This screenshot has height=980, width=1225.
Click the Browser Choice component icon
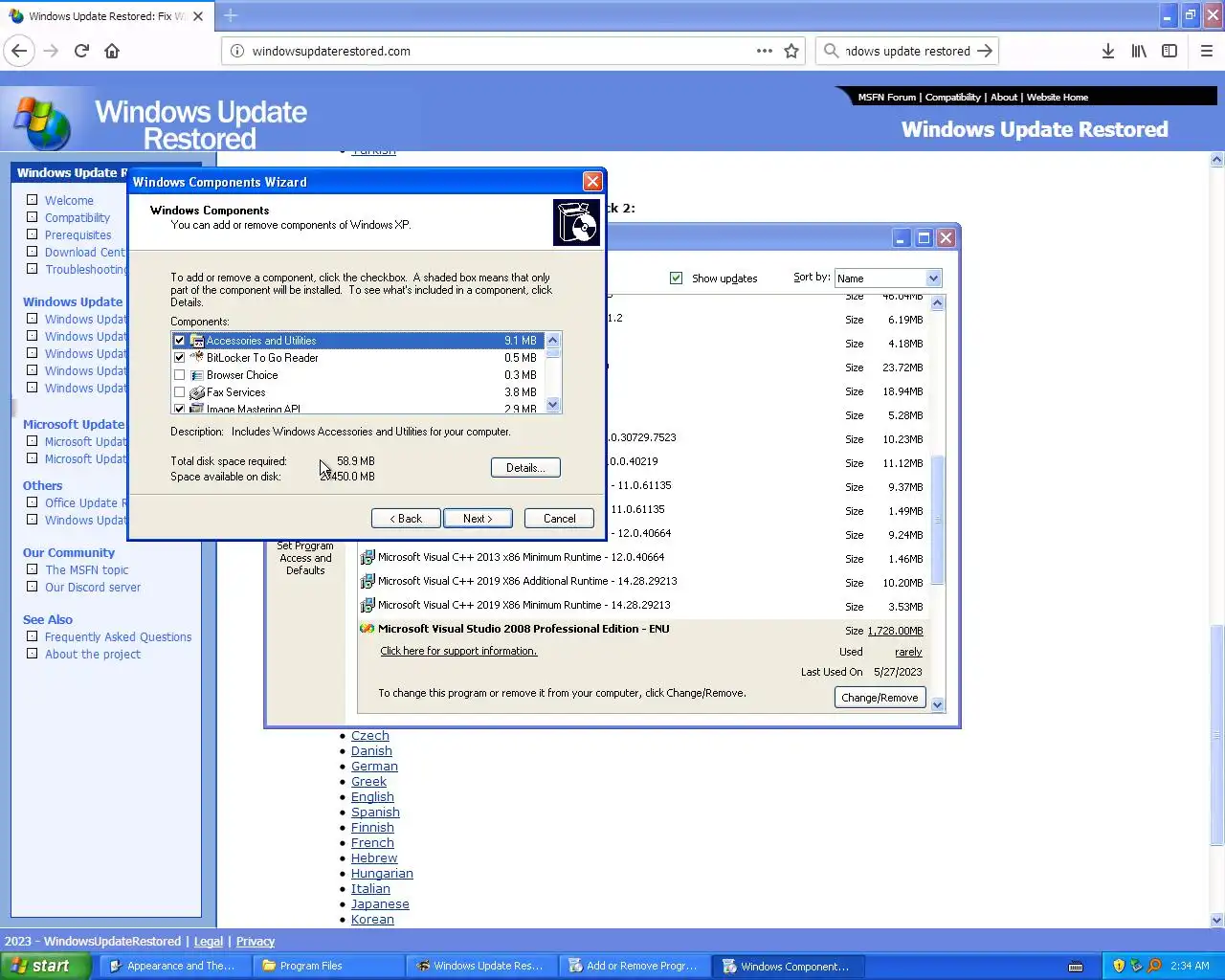(197, 375)
